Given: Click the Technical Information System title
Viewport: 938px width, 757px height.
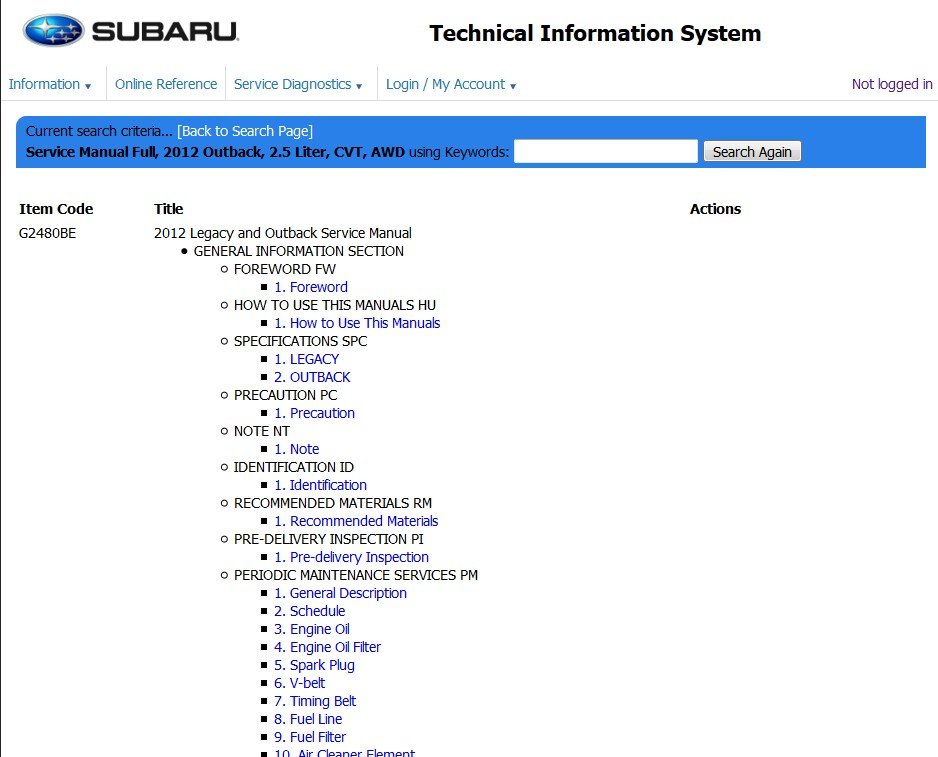Looking at the screenshot, I should tap(595, 34).
